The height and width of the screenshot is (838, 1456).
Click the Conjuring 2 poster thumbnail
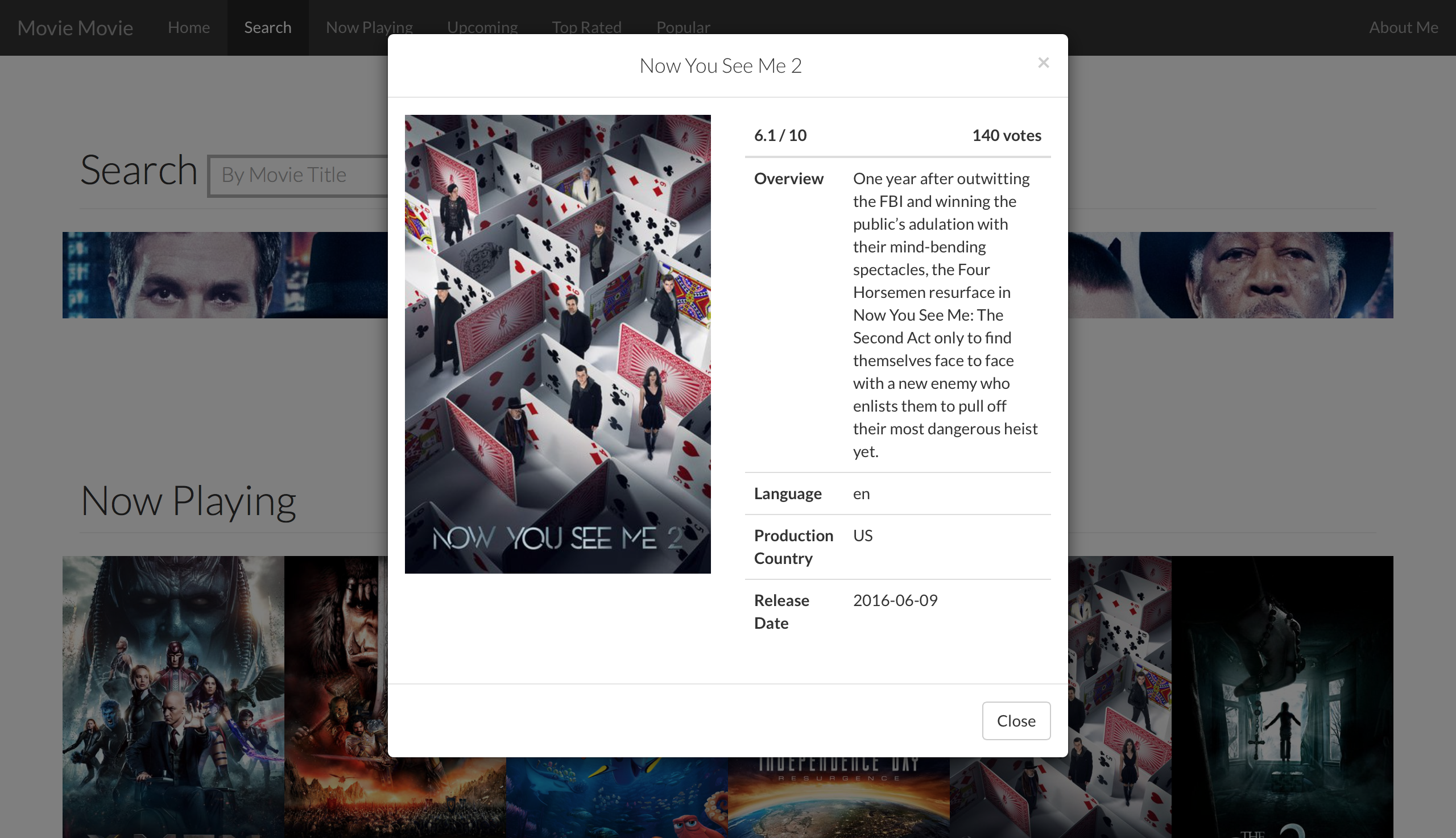click(1282, 696)
